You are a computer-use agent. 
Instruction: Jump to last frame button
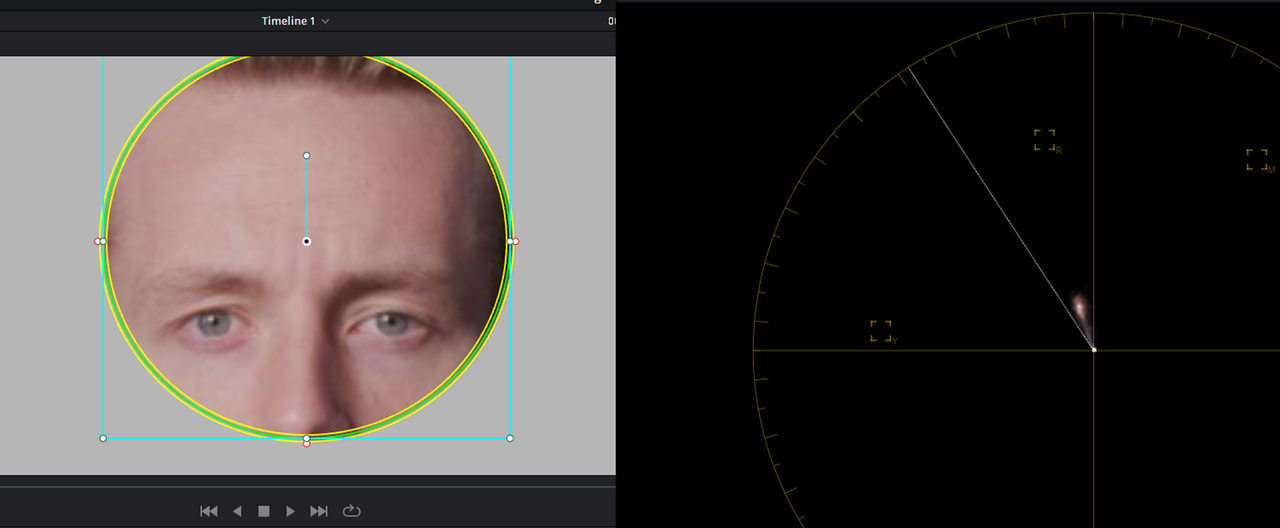(x=319, y=511)
